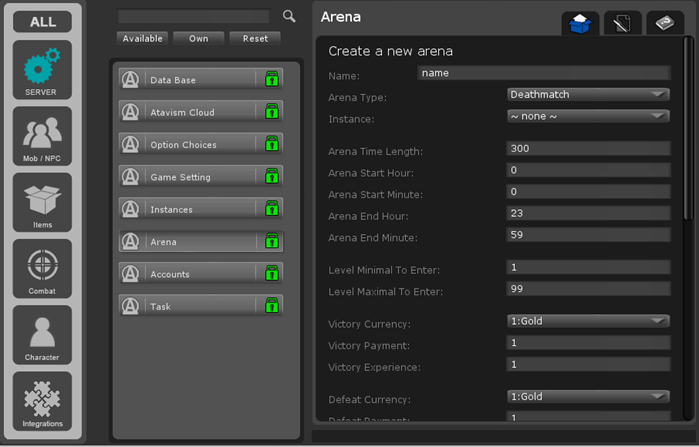Click the search magnifier icon
The width and height of the screenshot is (699, 447).
[289, 16]
